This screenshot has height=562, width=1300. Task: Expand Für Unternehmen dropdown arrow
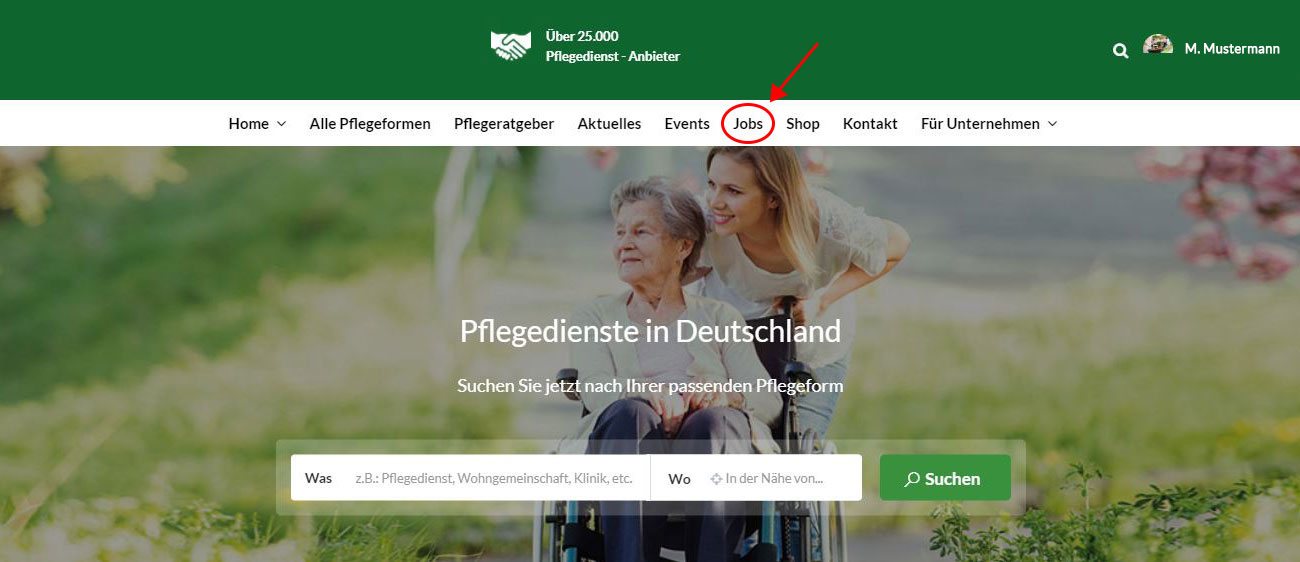pyautogui.click(x=1052, y=124)
